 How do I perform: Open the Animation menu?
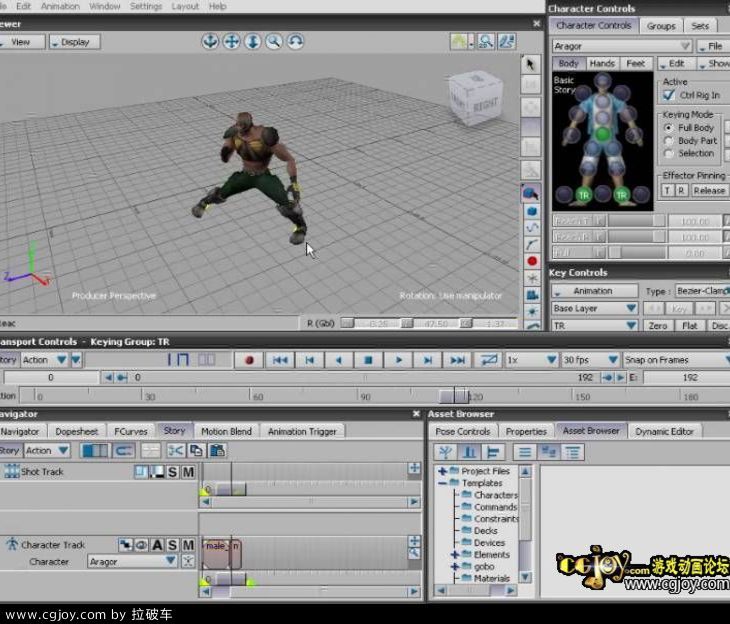coord(60,7)
